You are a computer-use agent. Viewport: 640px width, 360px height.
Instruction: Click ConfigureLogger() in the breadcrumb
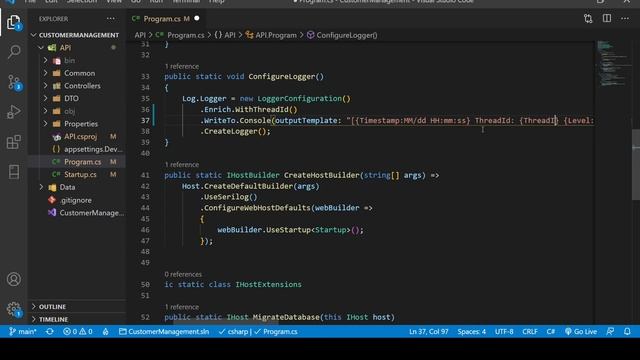pyautogui.click(x=342, y=35)
